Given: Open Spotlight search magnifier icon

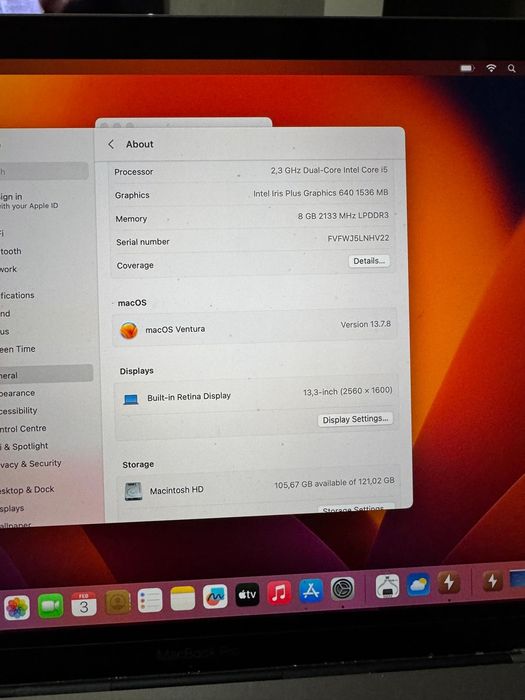Looking at the screenshot, I should click(512, 68).
